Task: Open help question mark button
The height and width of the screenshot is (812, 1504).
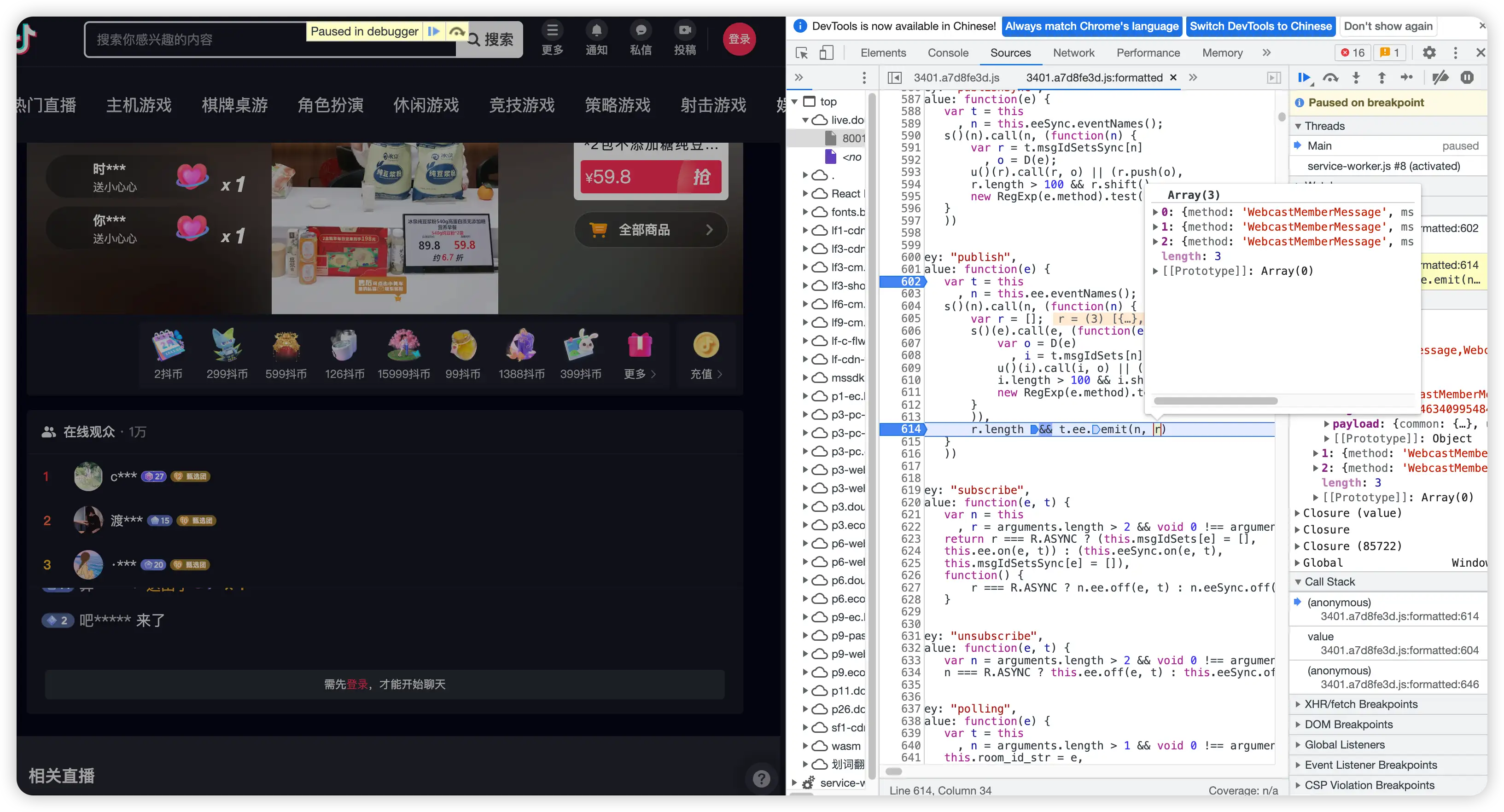Action: pyautogui.click(x=761, y=779)
